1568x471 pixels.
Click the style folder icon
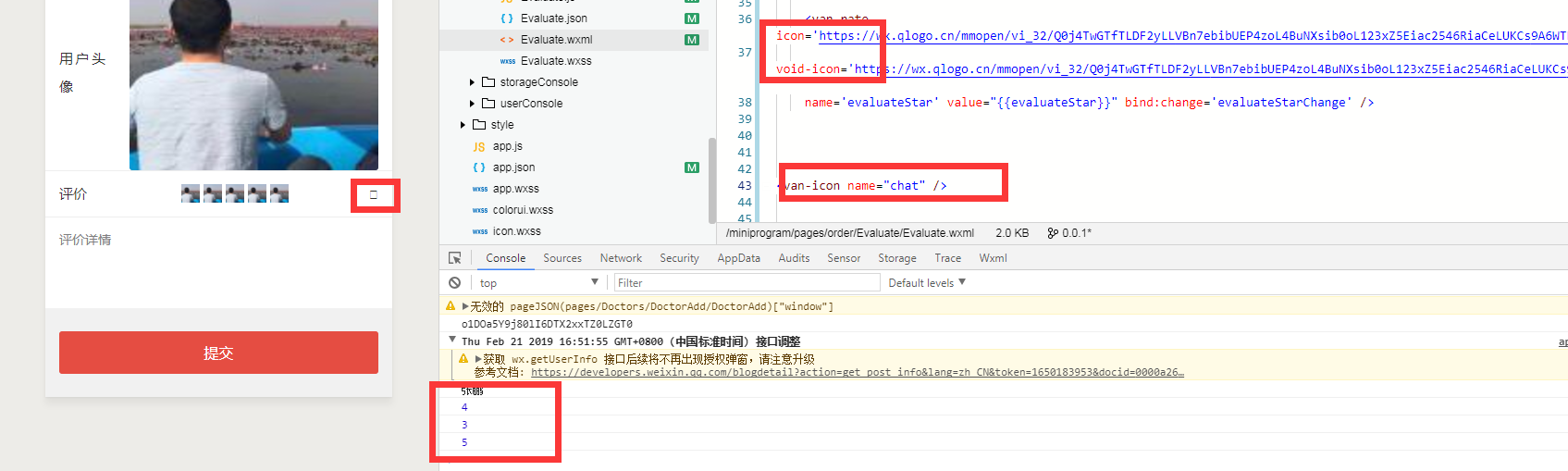[x=479, y=125]
